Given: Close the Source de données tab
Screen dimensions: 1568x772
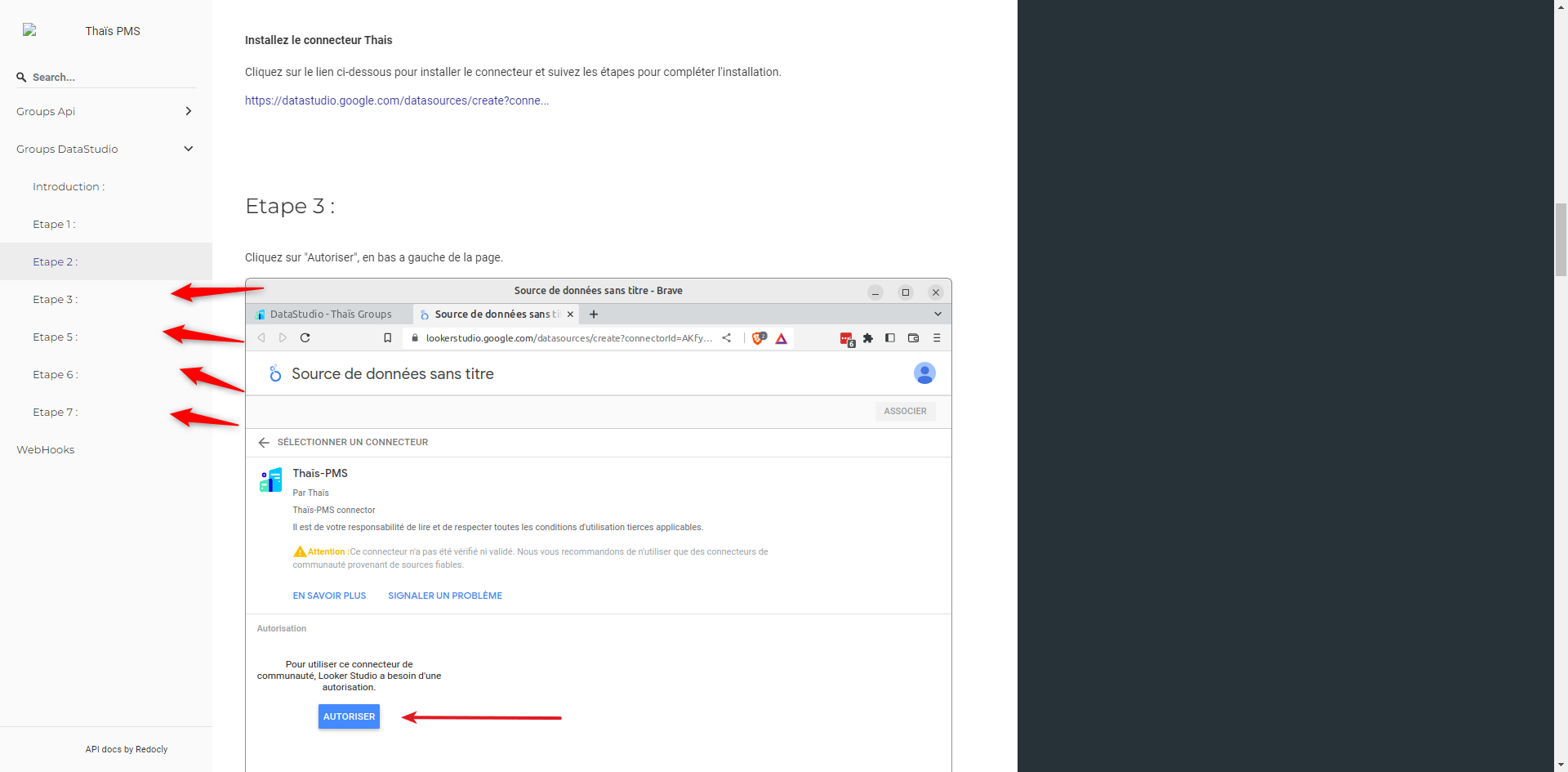Looking at the screenshot, I should (x=570, y=314).
